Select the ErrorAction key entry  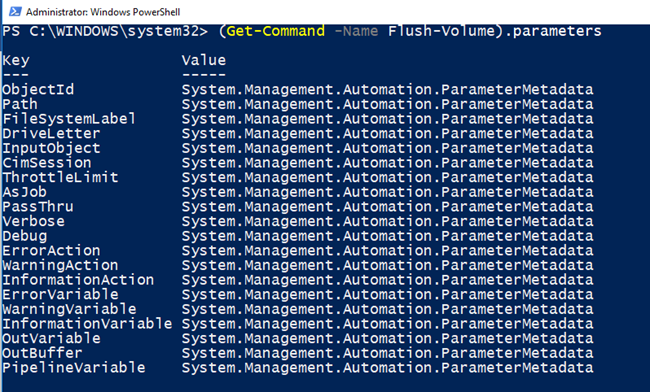51,251
